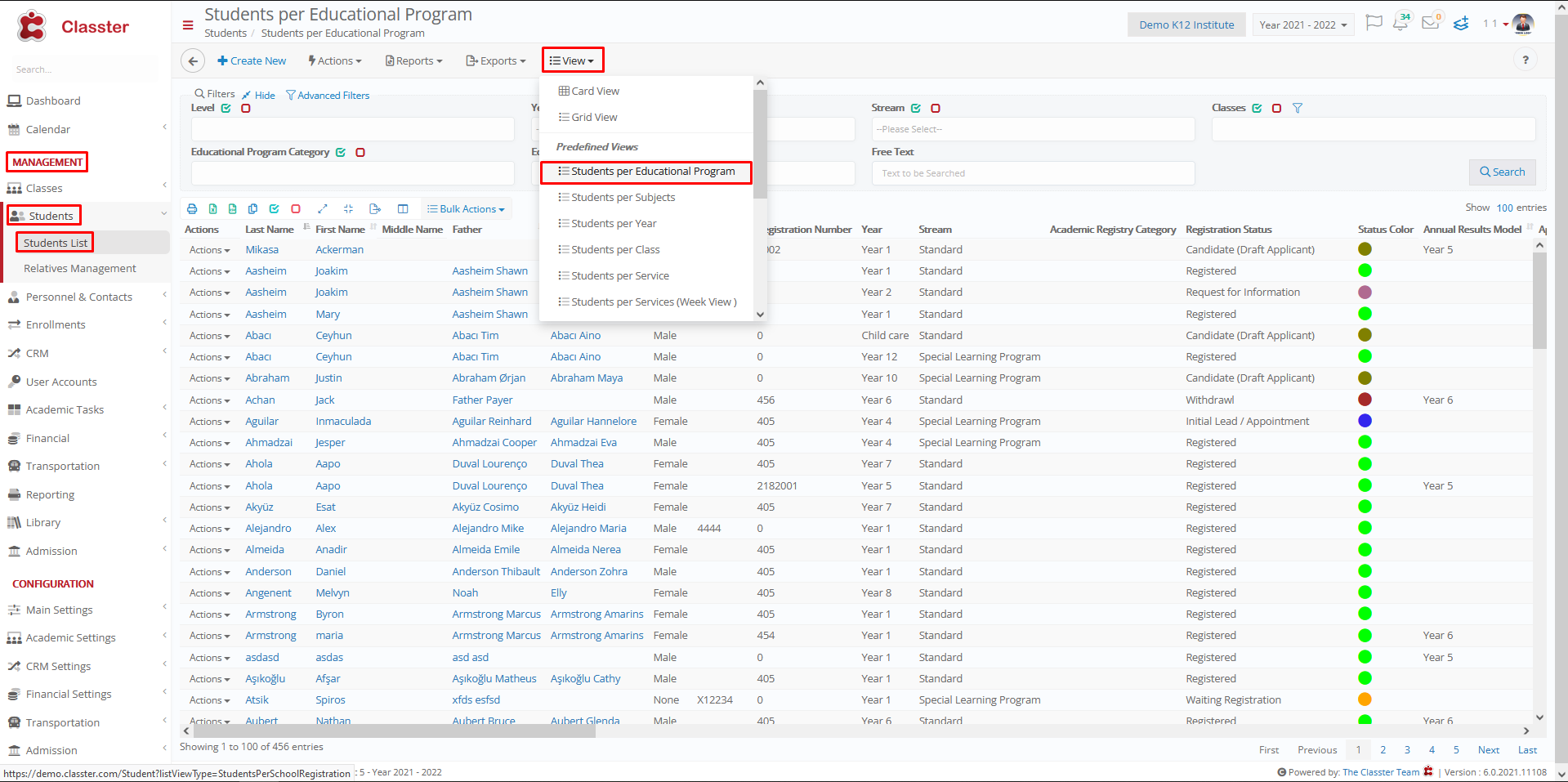Open row Actions dropdown for Mikasa Ackerman
Screen dimensions: 1568x782
coord(209,250)
